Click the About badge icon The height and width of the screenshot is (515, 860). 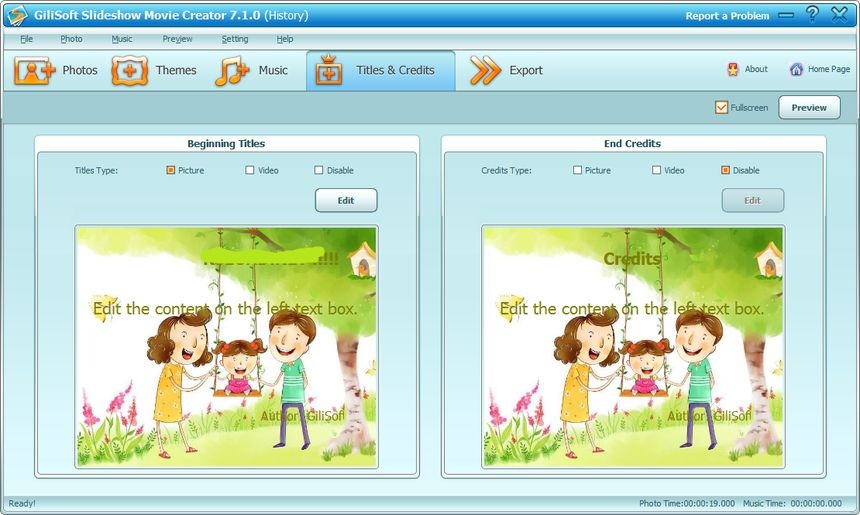pos(733,69)
